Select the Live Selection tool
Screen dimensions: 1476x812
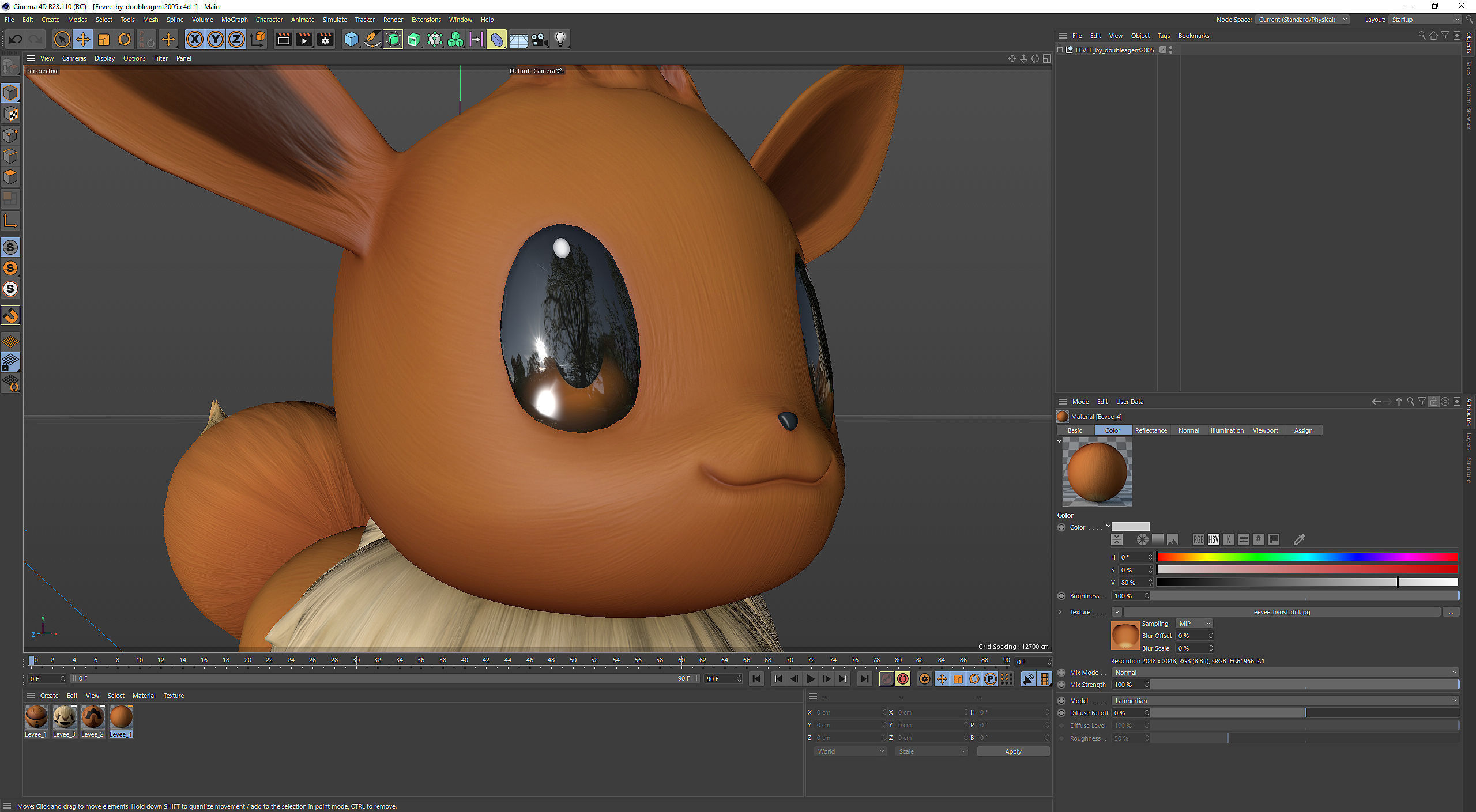pos(62,39)
